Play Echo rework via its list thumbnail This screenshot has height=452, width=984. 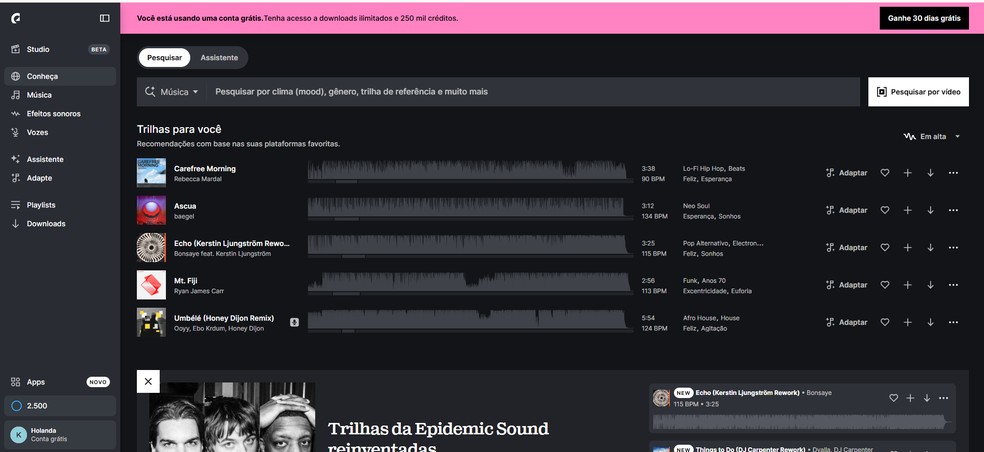click(x=151, y=247)
